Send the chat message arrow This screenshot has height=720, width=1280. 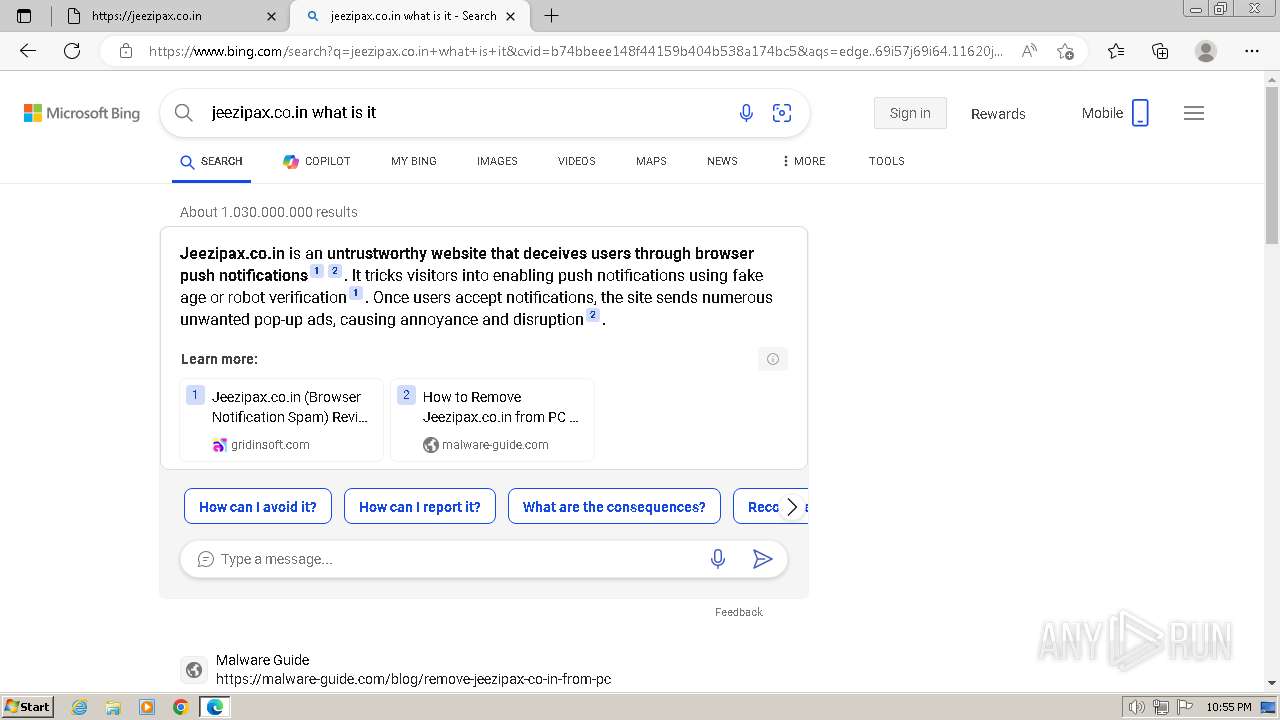762,559
